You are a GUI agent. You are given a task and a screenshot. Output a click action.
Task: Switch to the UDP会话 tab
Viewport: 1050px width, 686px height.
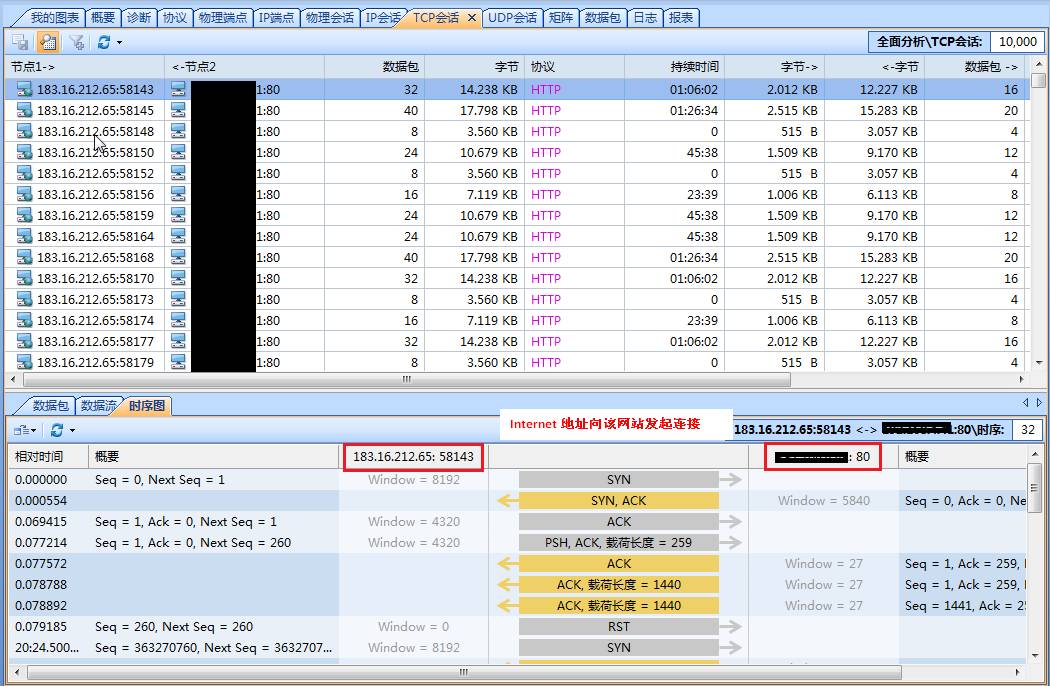(512, 18)
